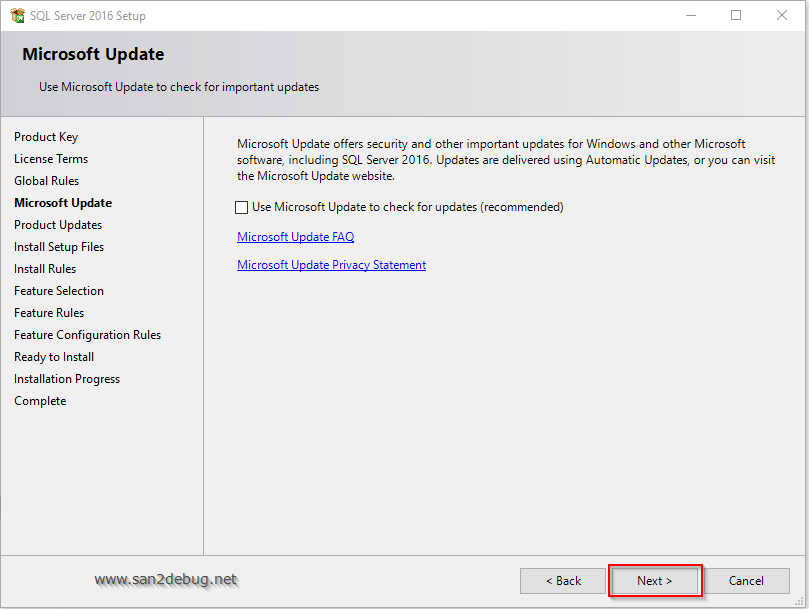Open the Microsoft Update Privacy Statement link
This screenshot has height=609, width=809.
click(x=331, y=265)
